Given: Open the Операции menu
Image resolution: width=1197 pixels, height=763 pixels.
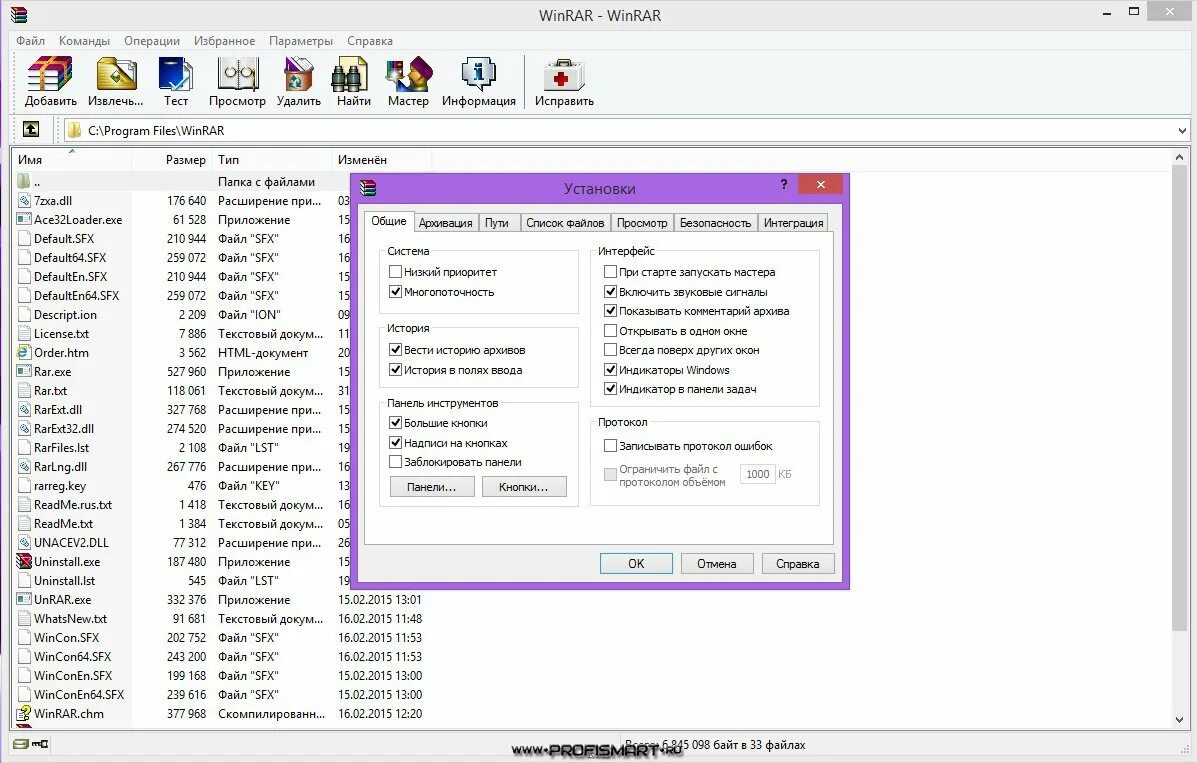Looking at the screenshot, I should tap(152, 40).
